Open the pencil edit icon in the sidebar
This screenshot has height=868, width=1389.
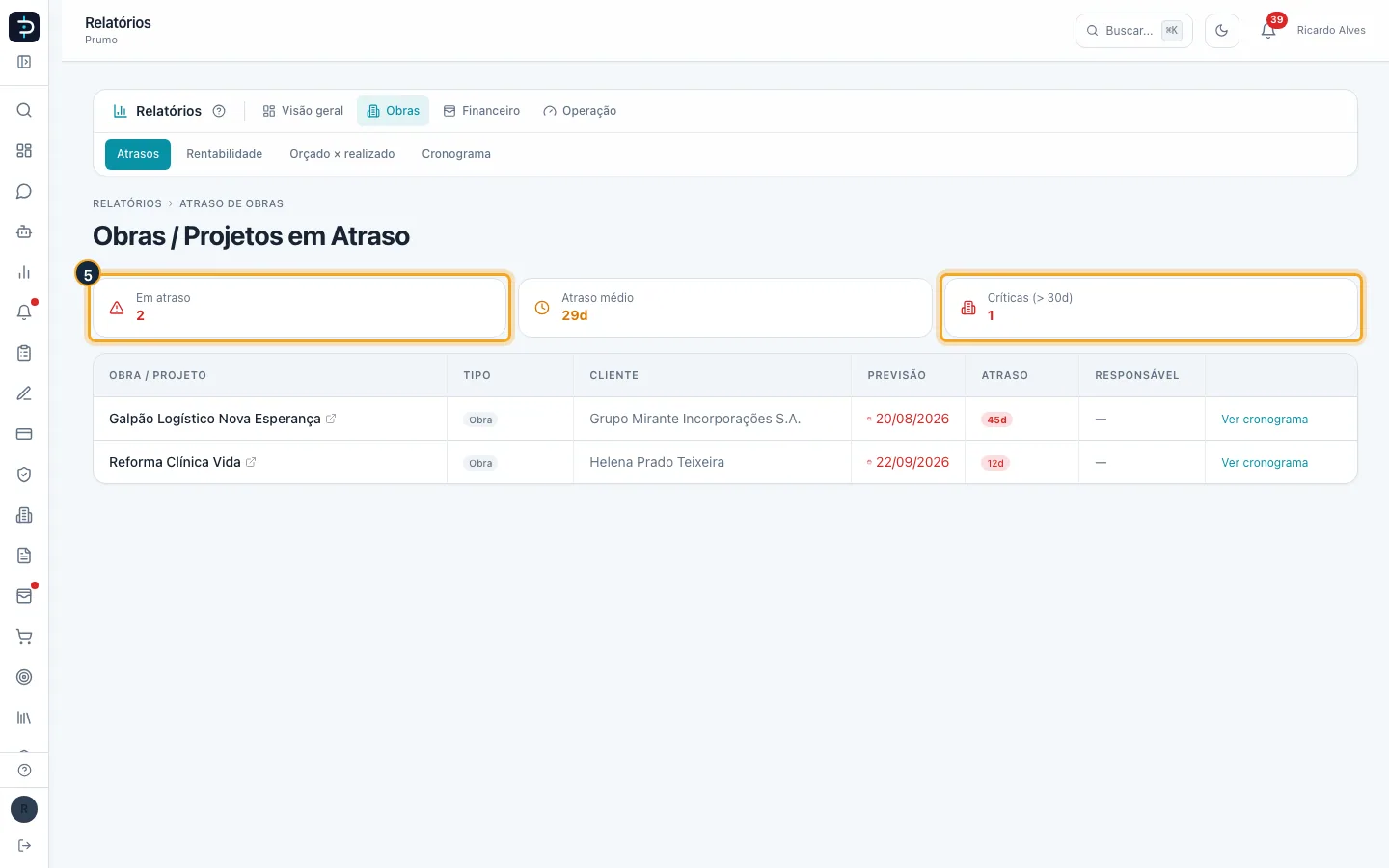tap(24, 393)
